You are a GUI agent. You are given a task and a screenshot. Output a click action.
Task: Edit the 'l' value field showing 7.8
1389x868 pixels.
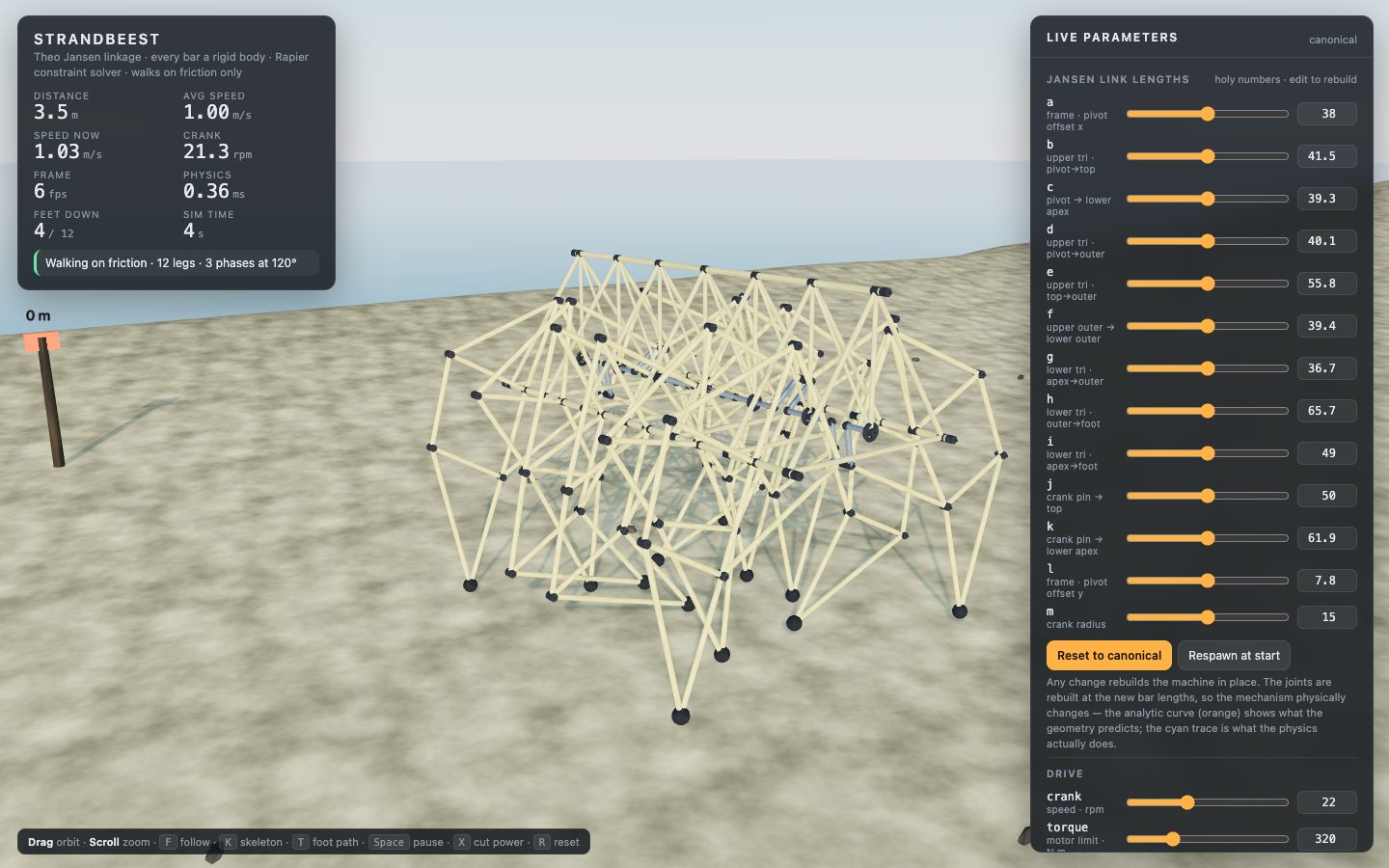tap(1327, 581)
